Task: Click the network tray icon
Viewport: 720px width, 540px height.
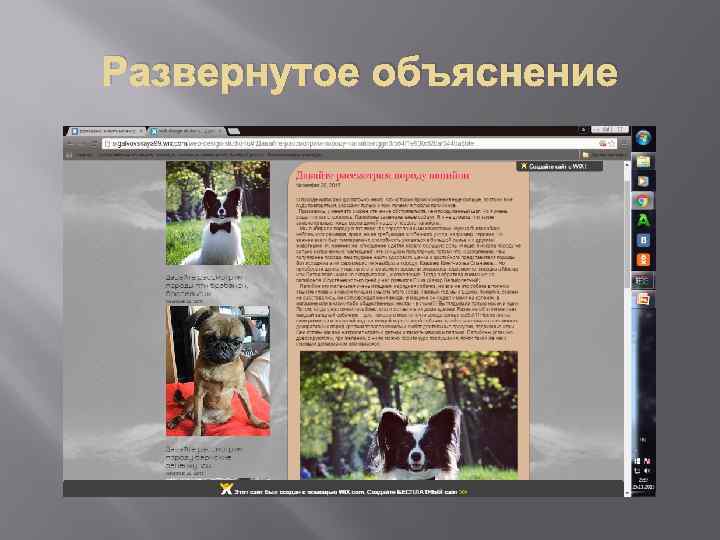Action: pyautogui.click(x=637, y=471)
